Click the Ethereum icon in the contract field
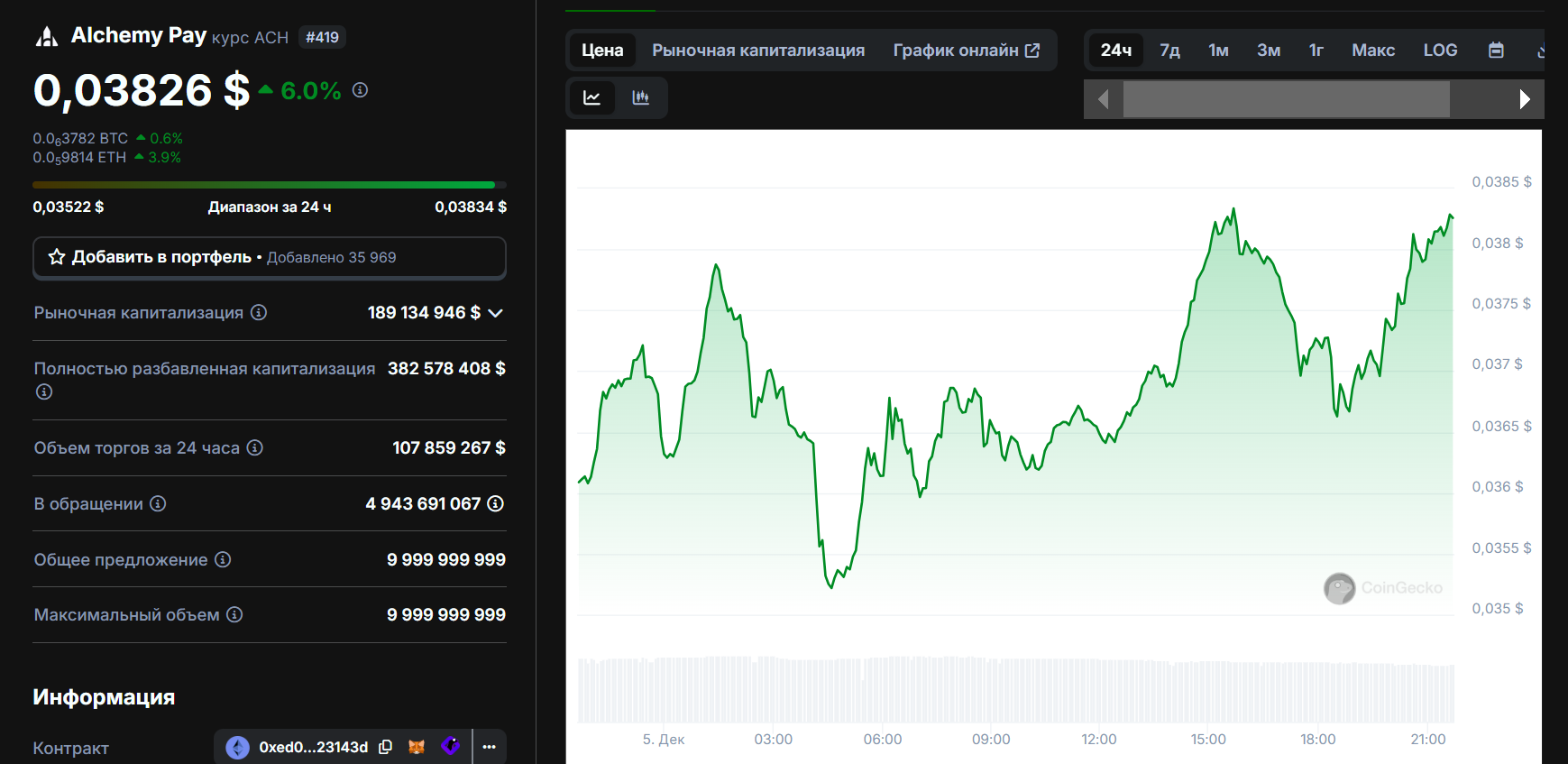1568x764 pixels. 237,747
